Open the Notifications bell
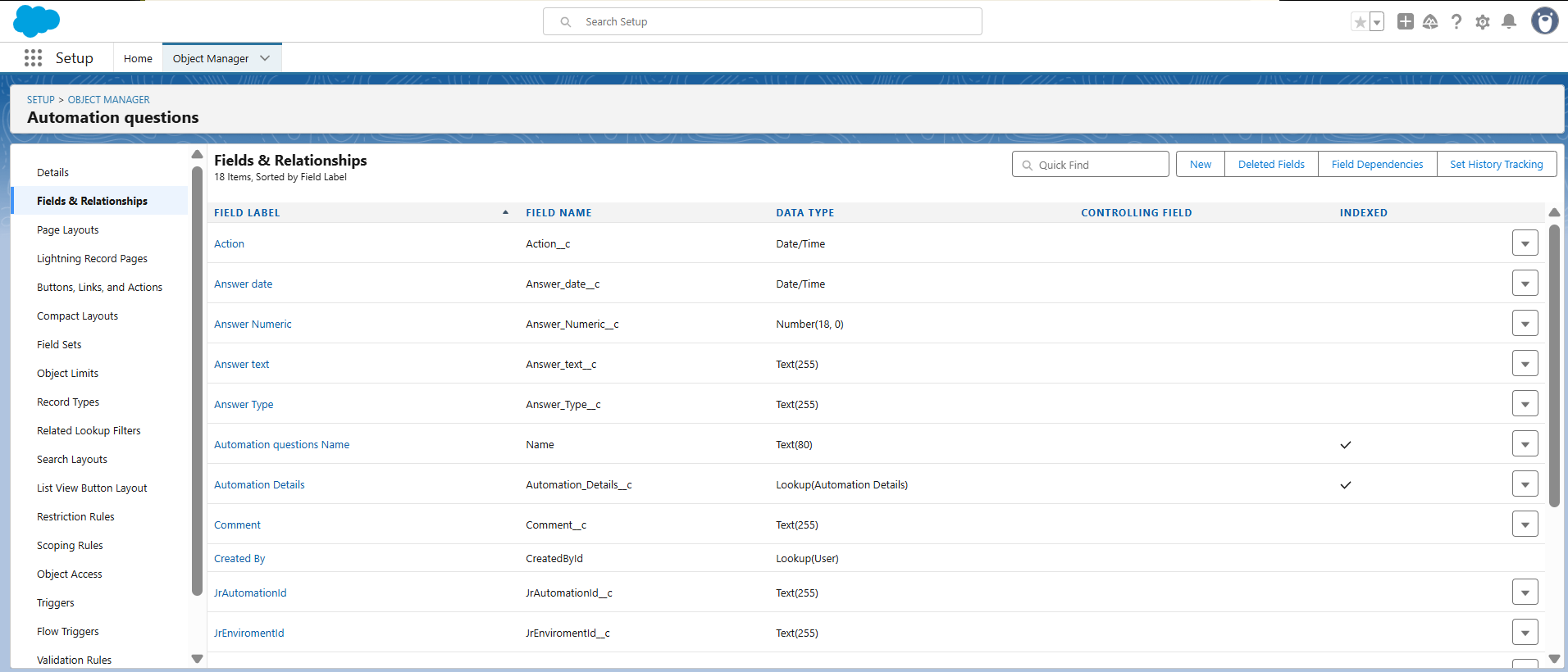 1509,22
